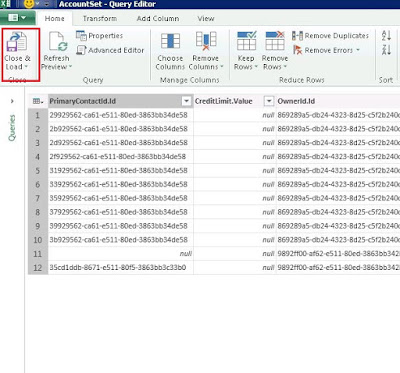Expand the Keep Rows dropdown arrow
The image size is (400, 373).
tap(256, 67)
